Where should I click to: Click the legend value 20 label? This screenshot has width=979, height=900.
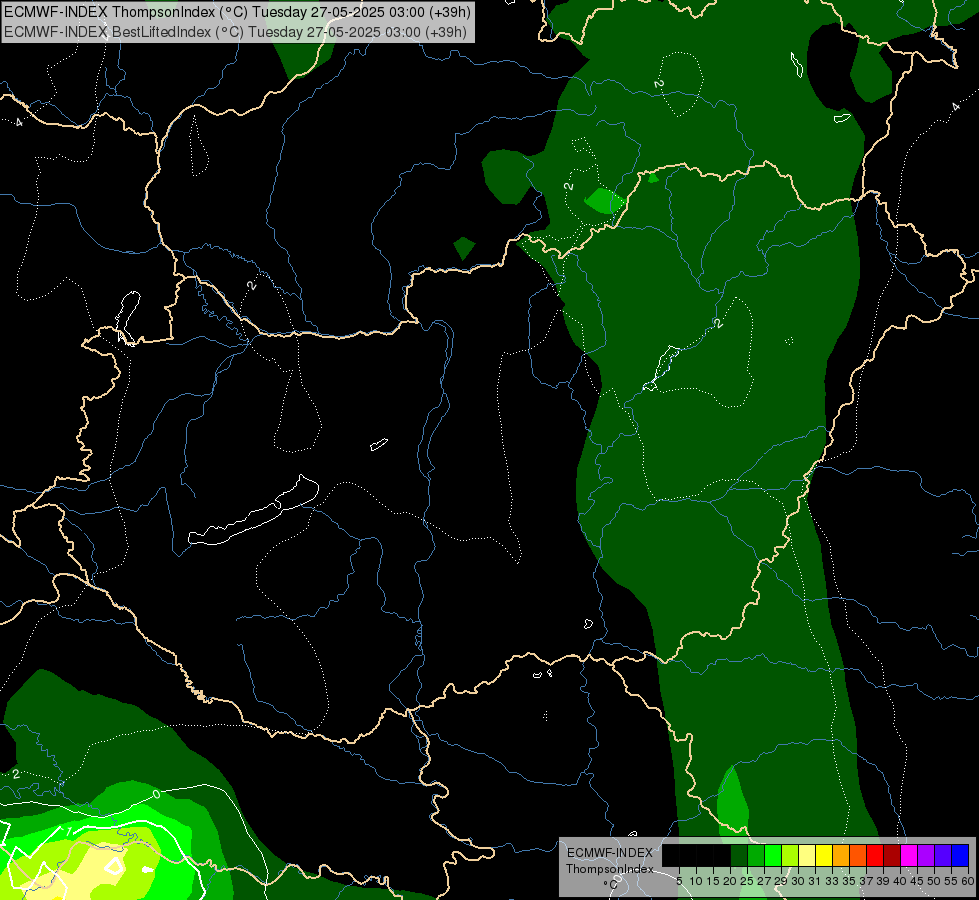(730, 881)
